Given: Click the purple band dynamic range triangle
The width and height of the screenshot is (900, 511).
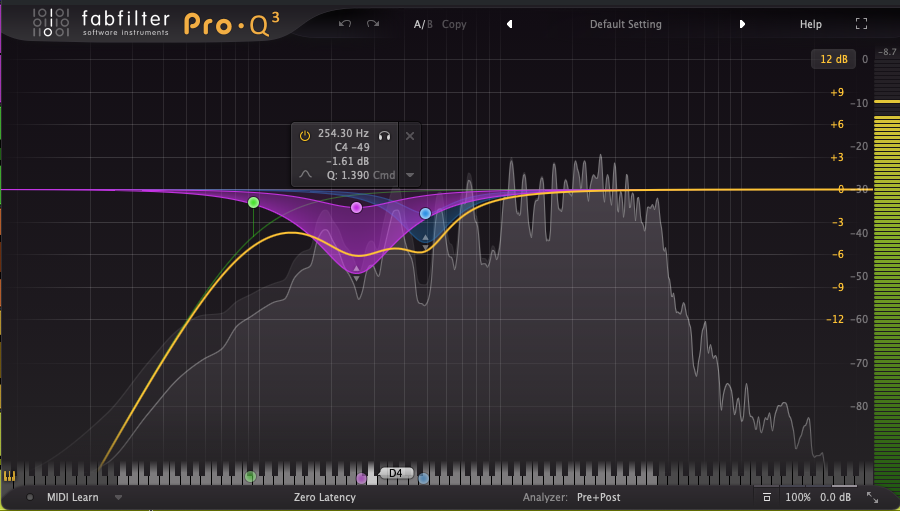Looking at the screenshot, I should pos(356,269).
